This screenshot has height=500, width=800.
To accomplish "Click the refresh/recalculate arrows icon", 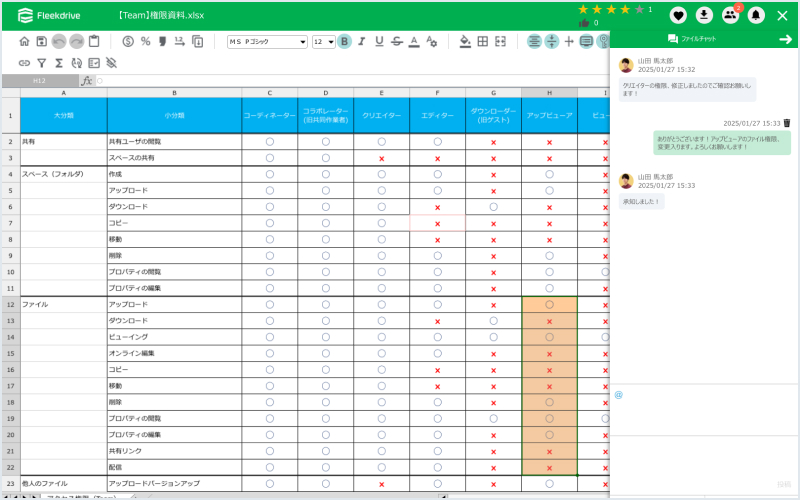I will pyautogui.click(x=77, y=63).
